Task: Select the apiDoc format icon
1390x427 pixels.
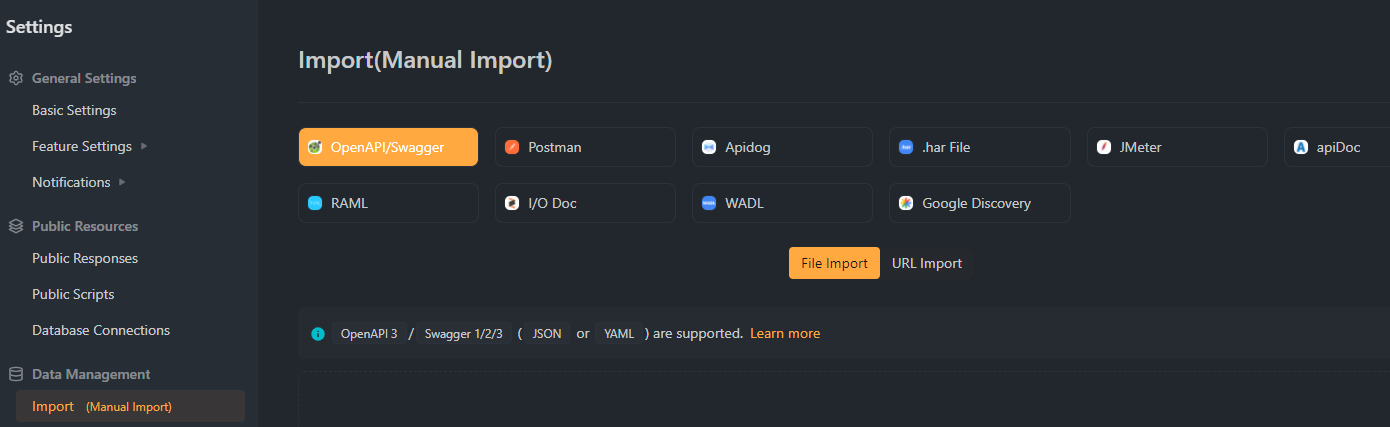Action: click(1301, 147)
